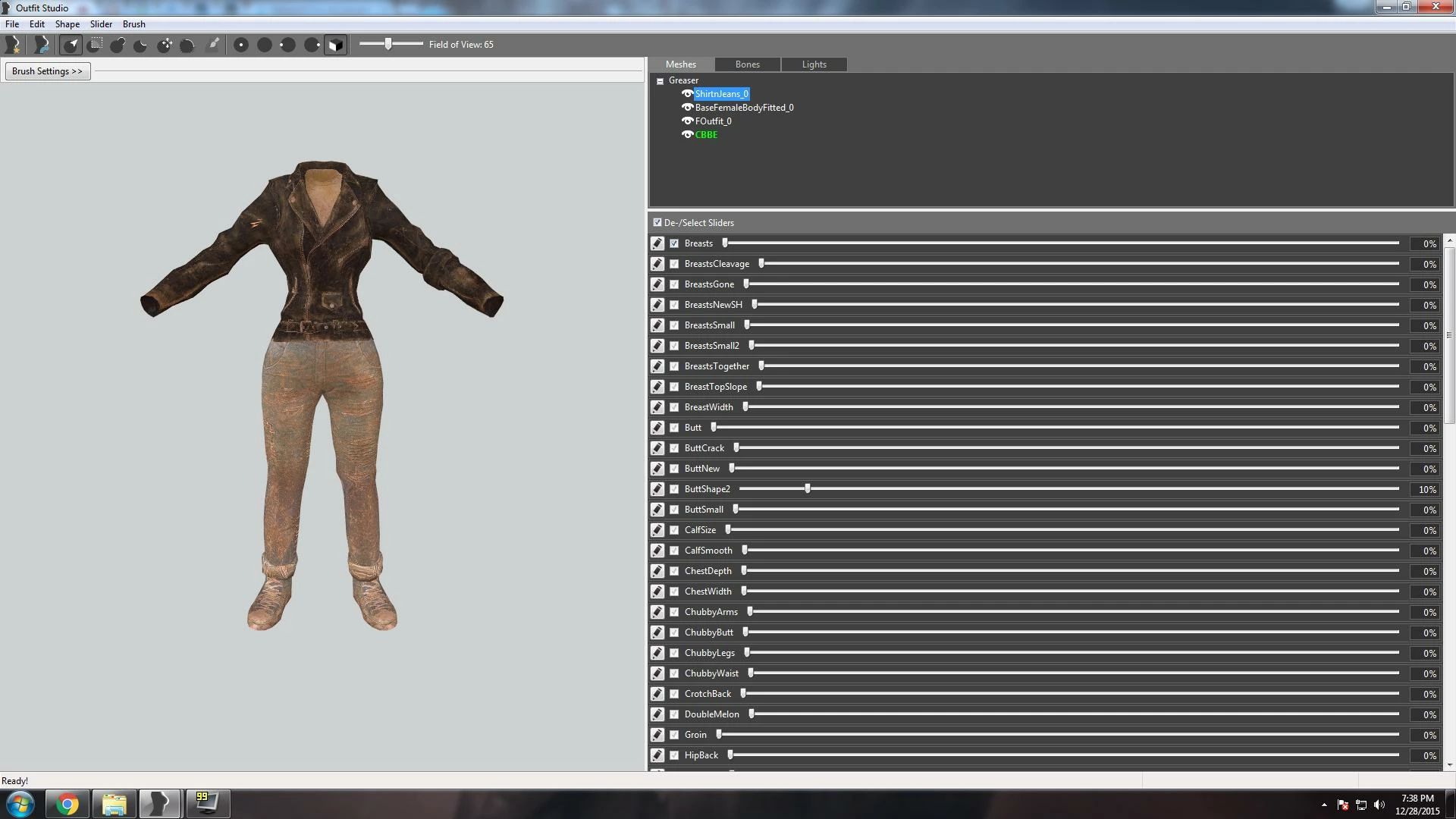Click the Breasts 0% value field
The height and width of the screenshot is (819, 1456).
pos(1425,244)
